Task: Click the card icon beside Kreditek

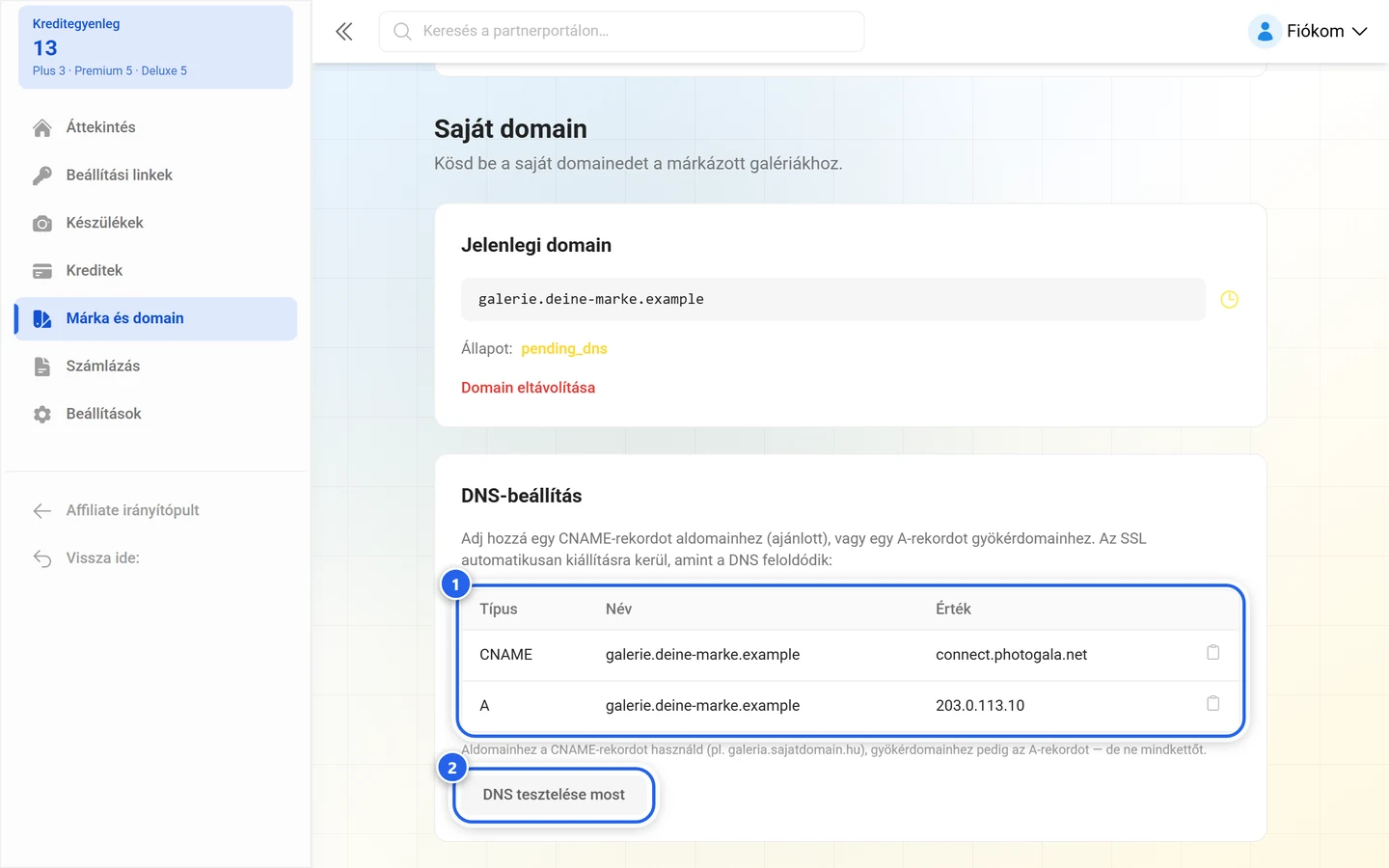Action: tap(42, 271)
